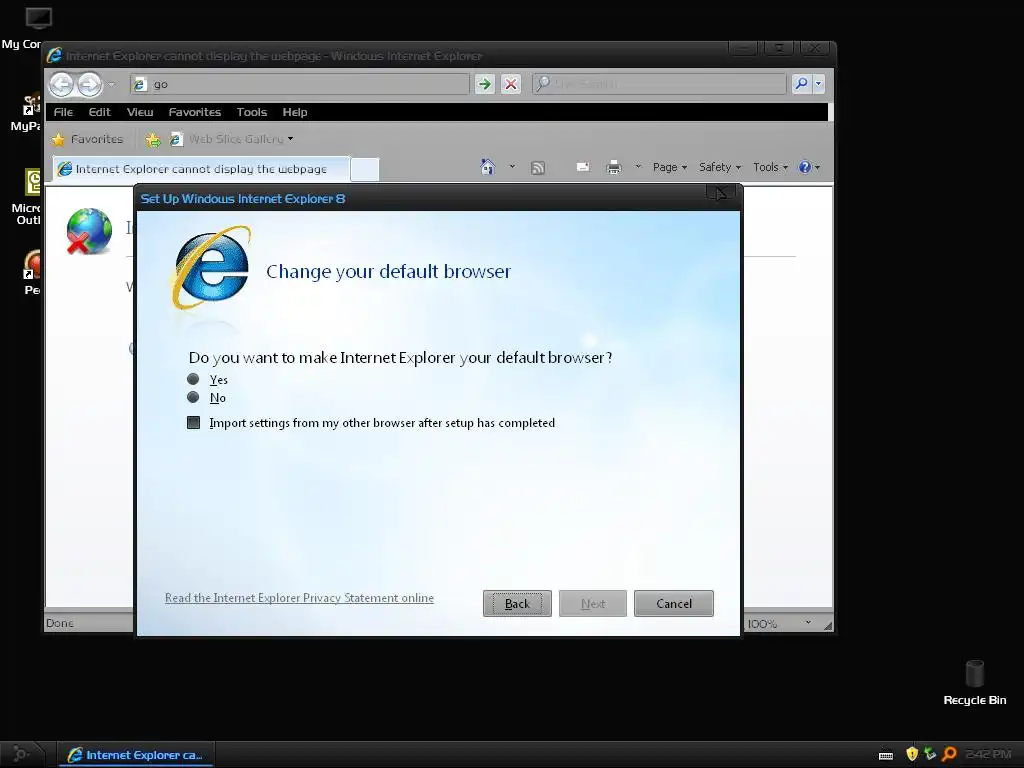Viewport: 1024px width, 768px height.
Task: Click the address bar containing 'go'
Action: [x=300, y=84]
